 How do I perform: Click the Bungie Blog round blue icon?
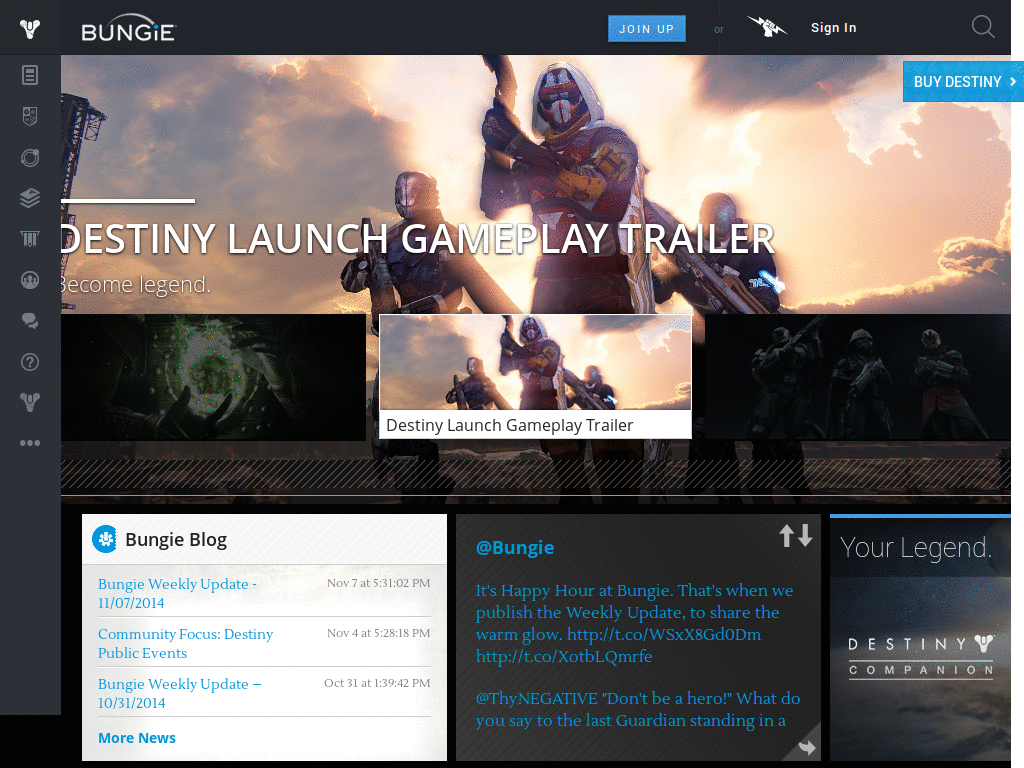[x=104, y=539]
